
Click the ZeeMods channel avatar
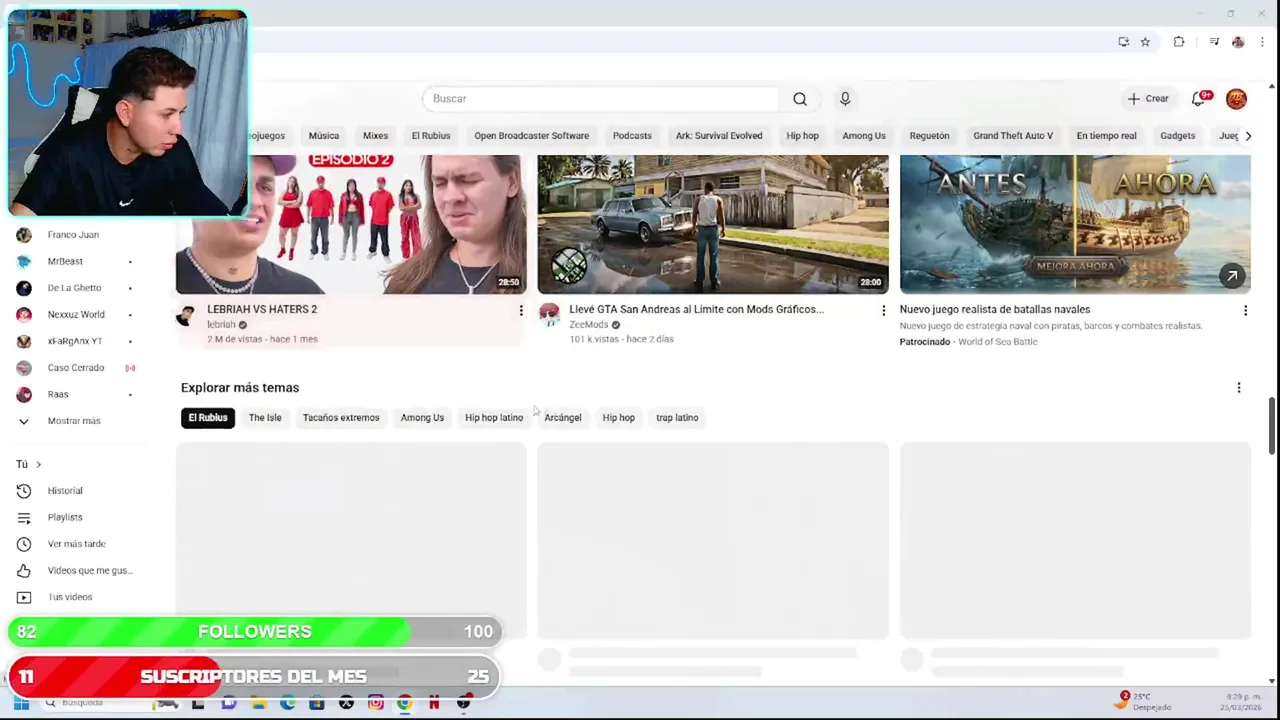click(549, 316)
